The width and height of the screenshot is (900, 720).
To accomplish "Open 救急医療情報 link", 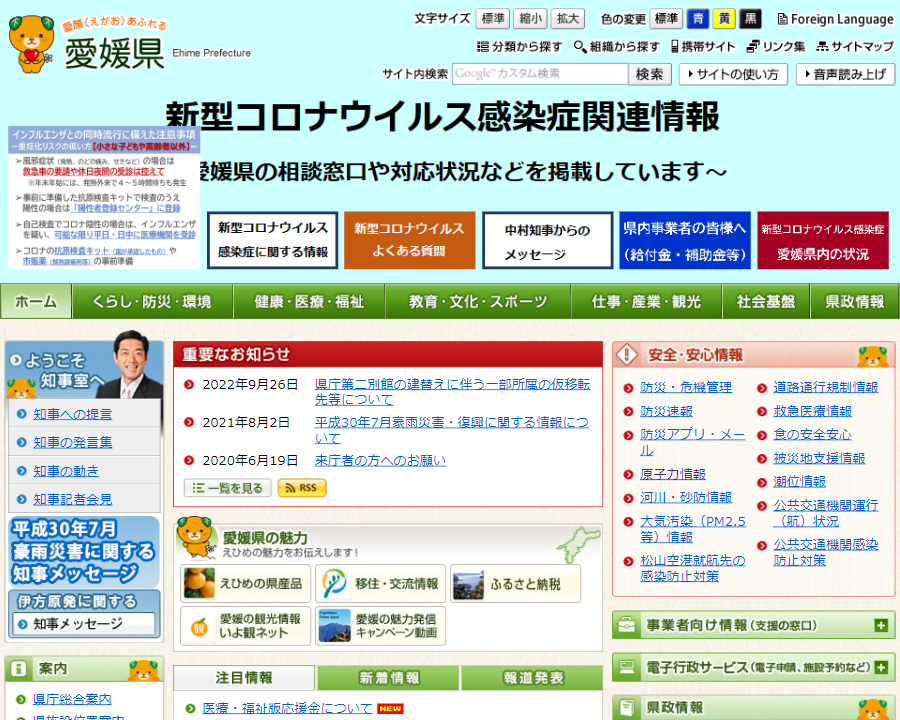I will tap(812, 411).
